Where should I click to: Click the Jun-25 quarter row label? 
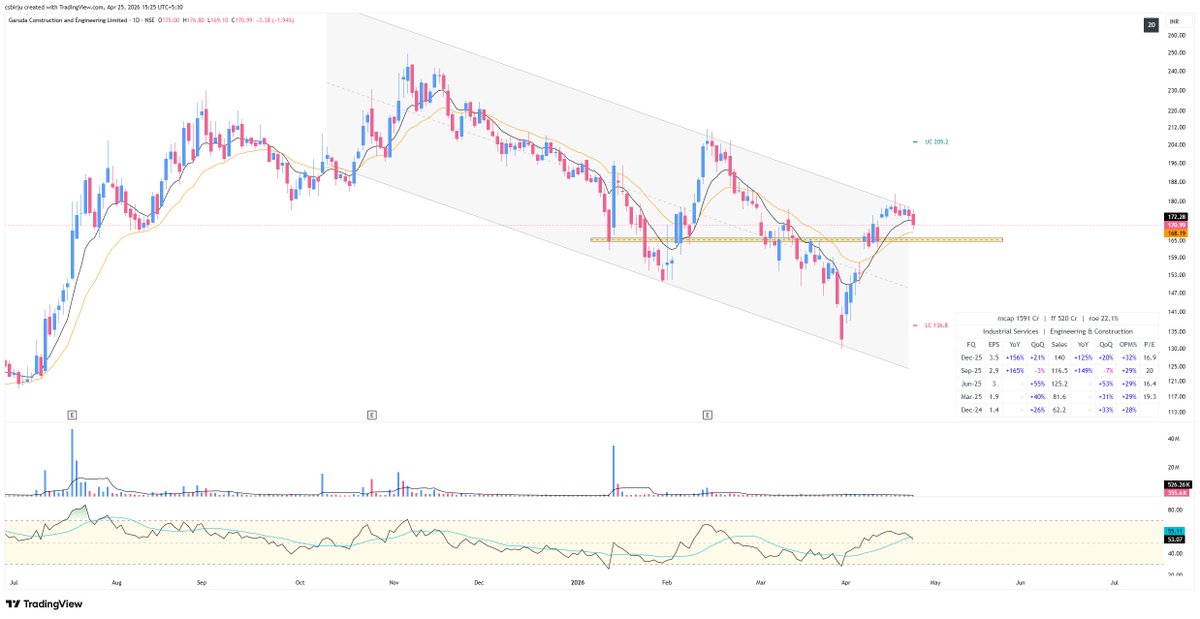970,382
